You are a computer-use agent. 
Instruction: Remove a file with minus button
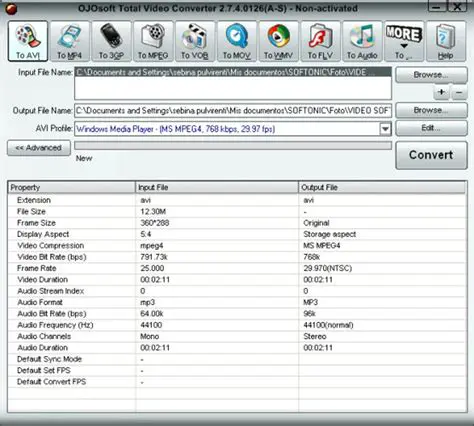[x=459, y=92]
